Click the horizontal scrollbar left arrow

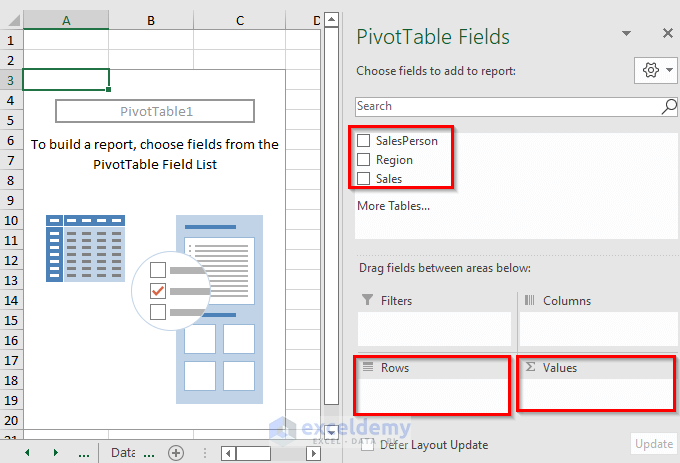(x=229, y=453)
